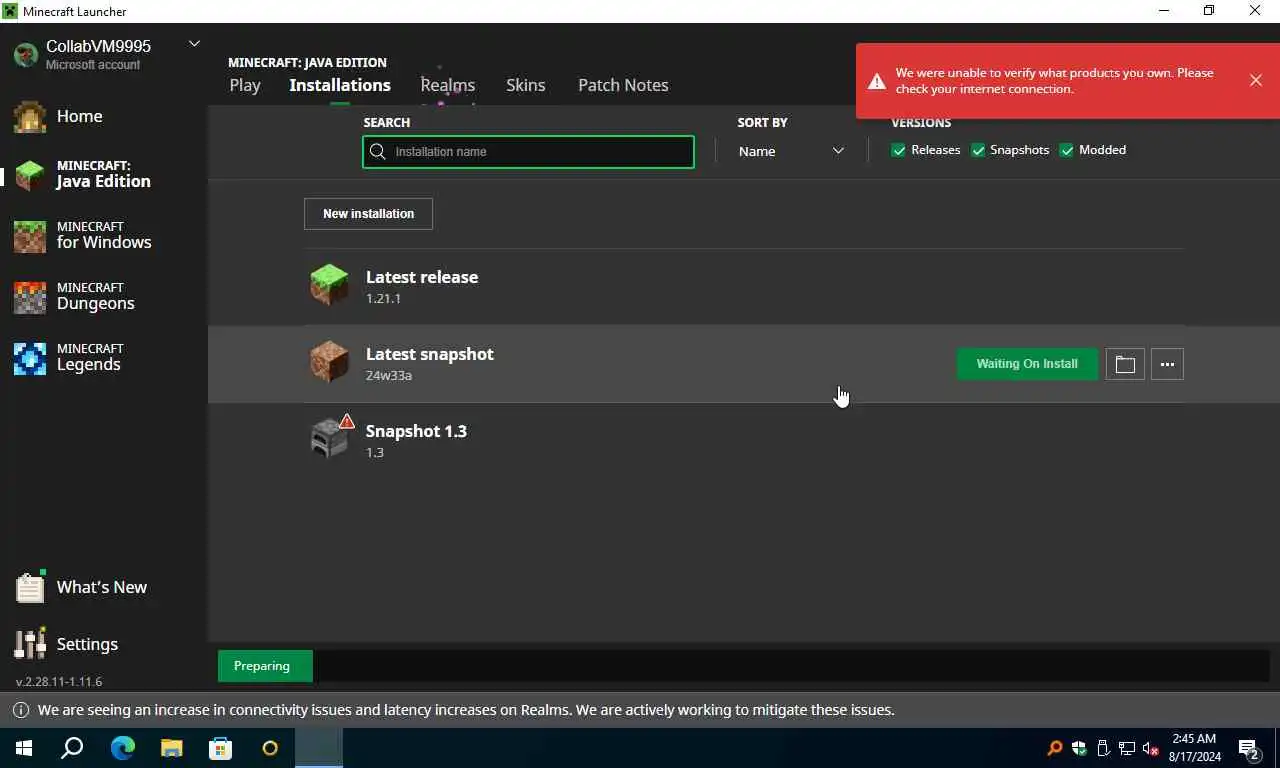
Task: Select the Latest release 1.21.1 entry
Action: coord(745,286)
